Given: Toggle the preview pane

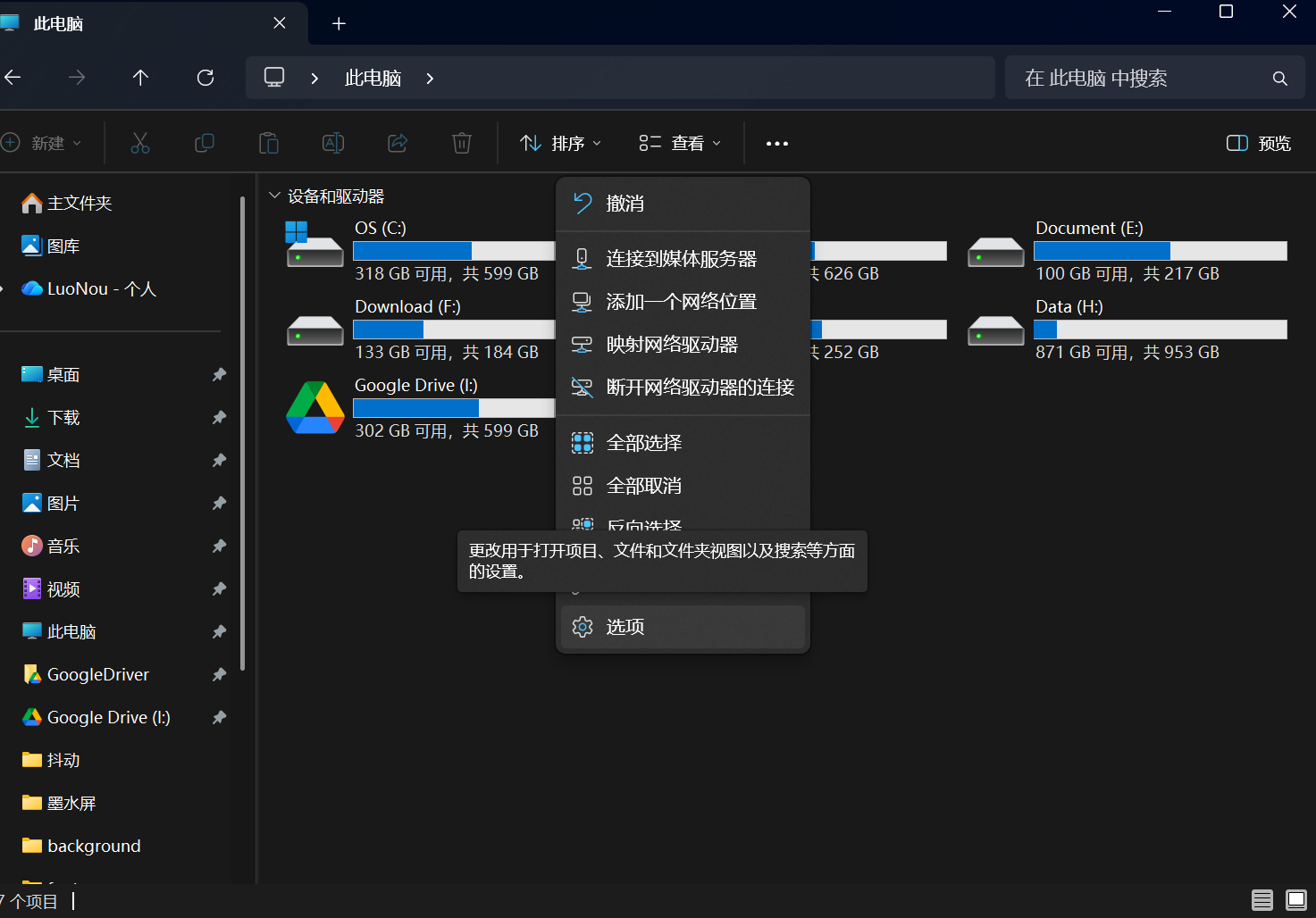Looking at the screenshot, I should 1258,143.
